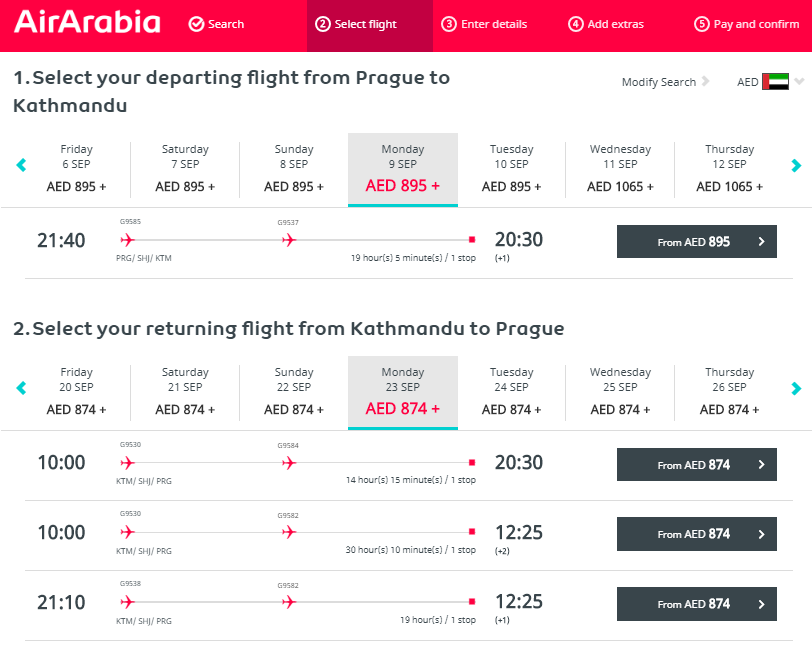Go to the Enter details step

[x=484, y=24]
